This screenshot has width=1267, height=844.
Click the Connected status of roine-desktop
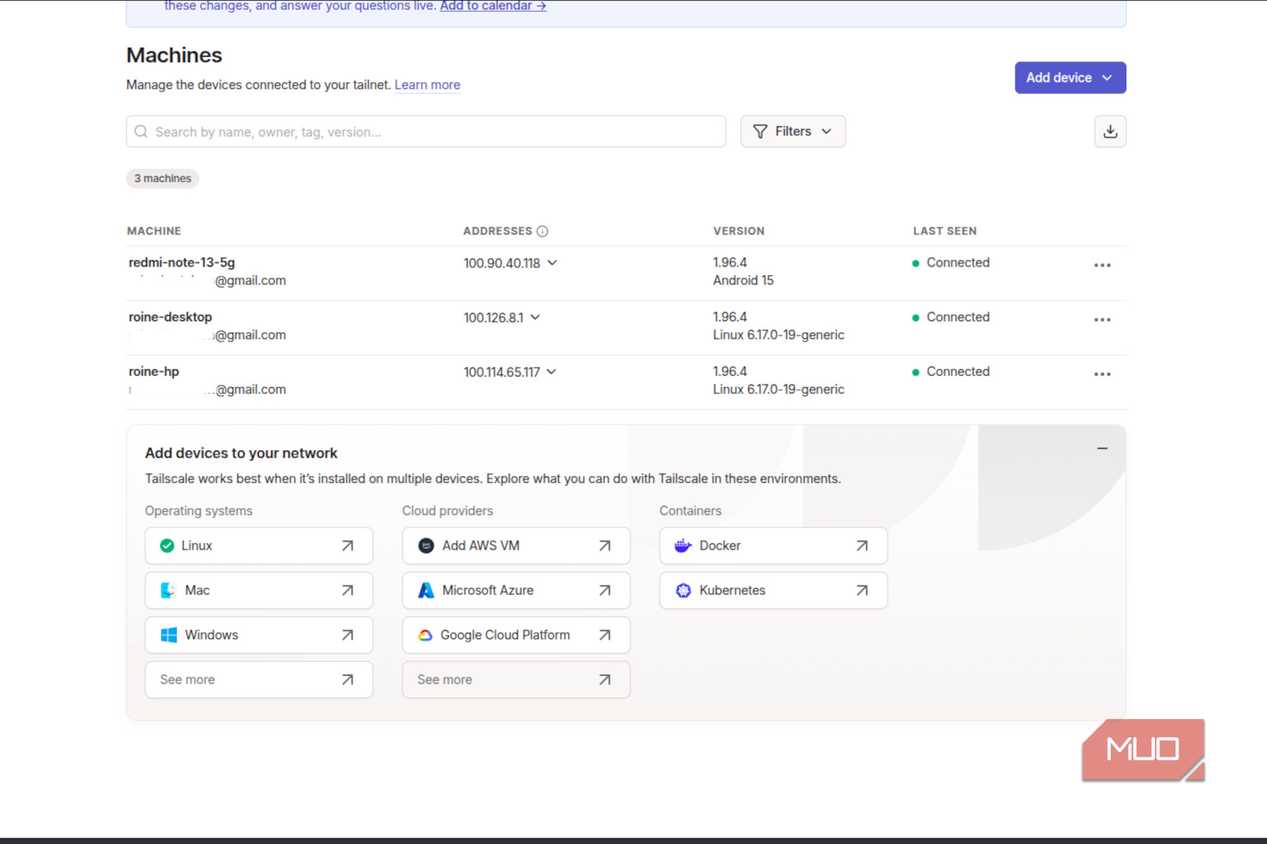pos(951,317)
